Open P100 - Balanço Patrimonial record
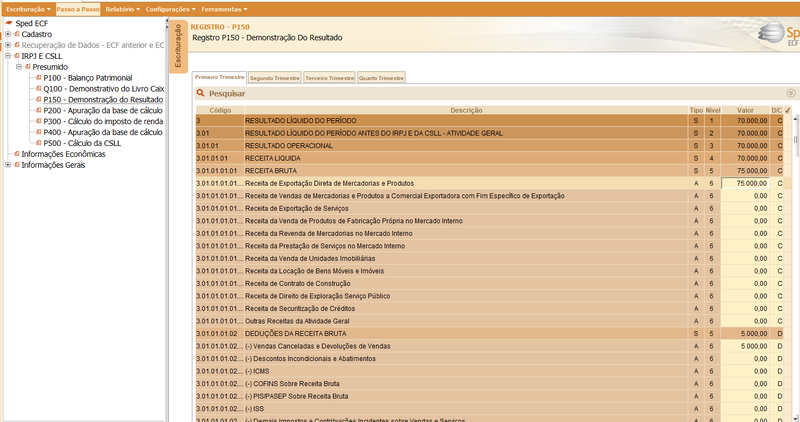Image resolution: width=800 pixels, height=422 pixels. pos(88,78)
